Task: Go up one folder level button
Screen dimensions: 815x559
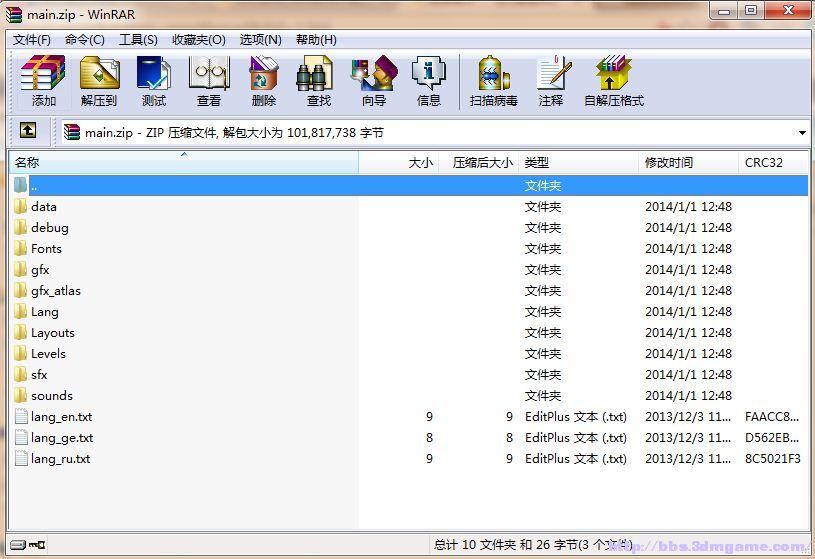Action: [28, 131]
